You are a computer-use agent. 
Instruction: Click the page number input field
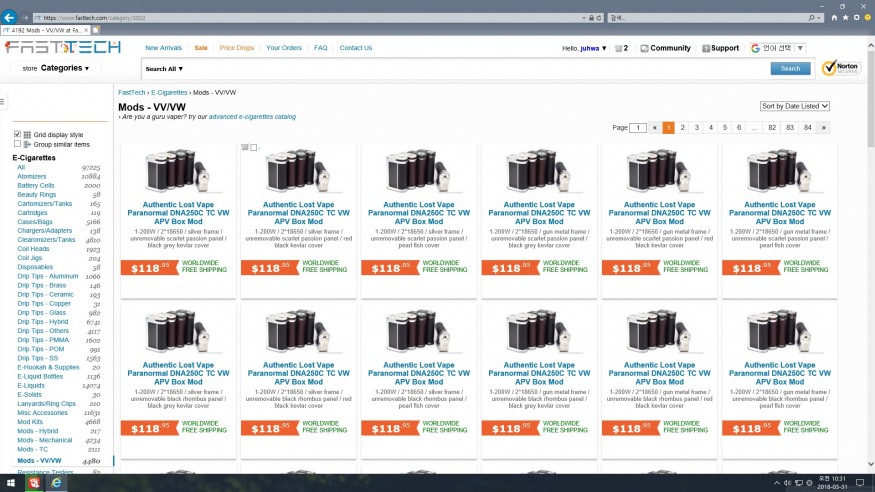[x=638, y=128]
